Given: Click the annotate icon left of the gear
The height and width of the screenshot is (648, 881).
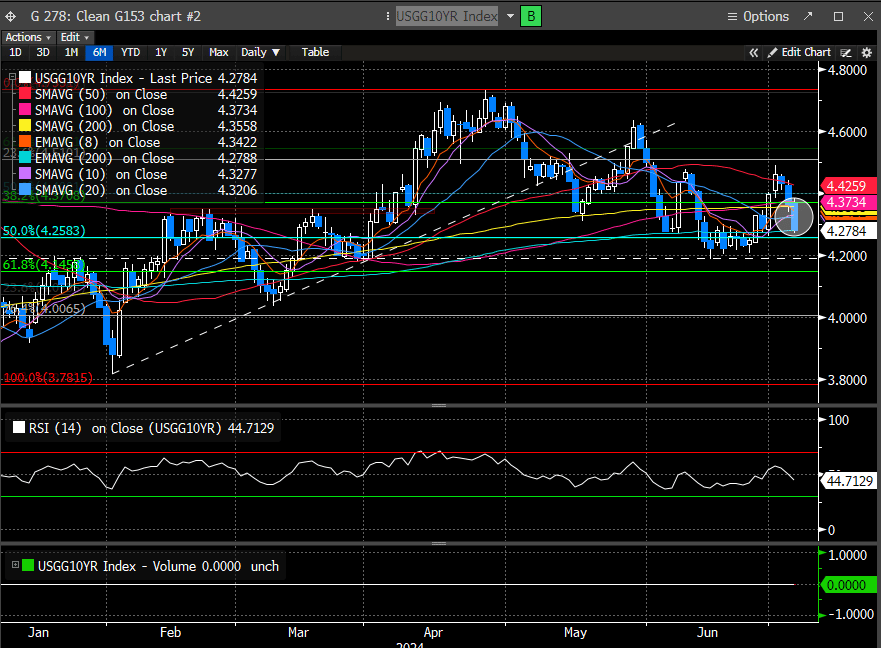Looking at the screenshot, I should point(846,52).
